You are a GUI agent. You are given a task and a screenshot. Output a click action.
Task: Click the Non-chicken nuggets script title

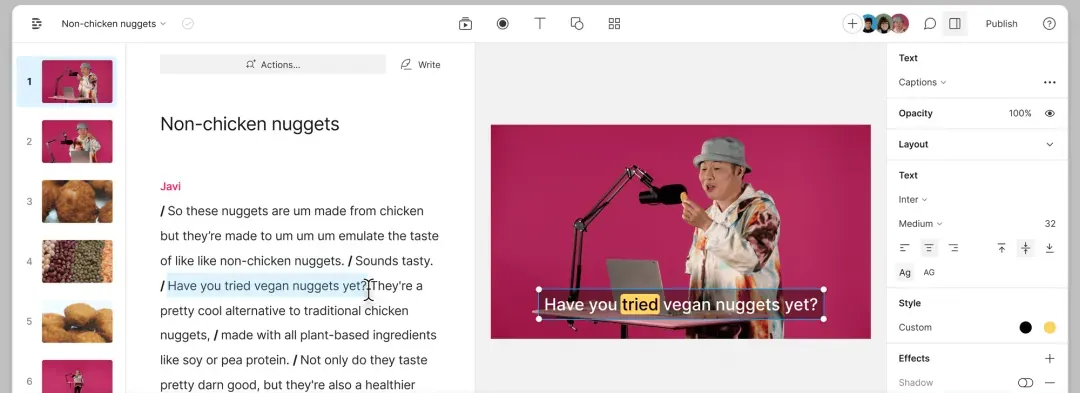pos(249,124)
